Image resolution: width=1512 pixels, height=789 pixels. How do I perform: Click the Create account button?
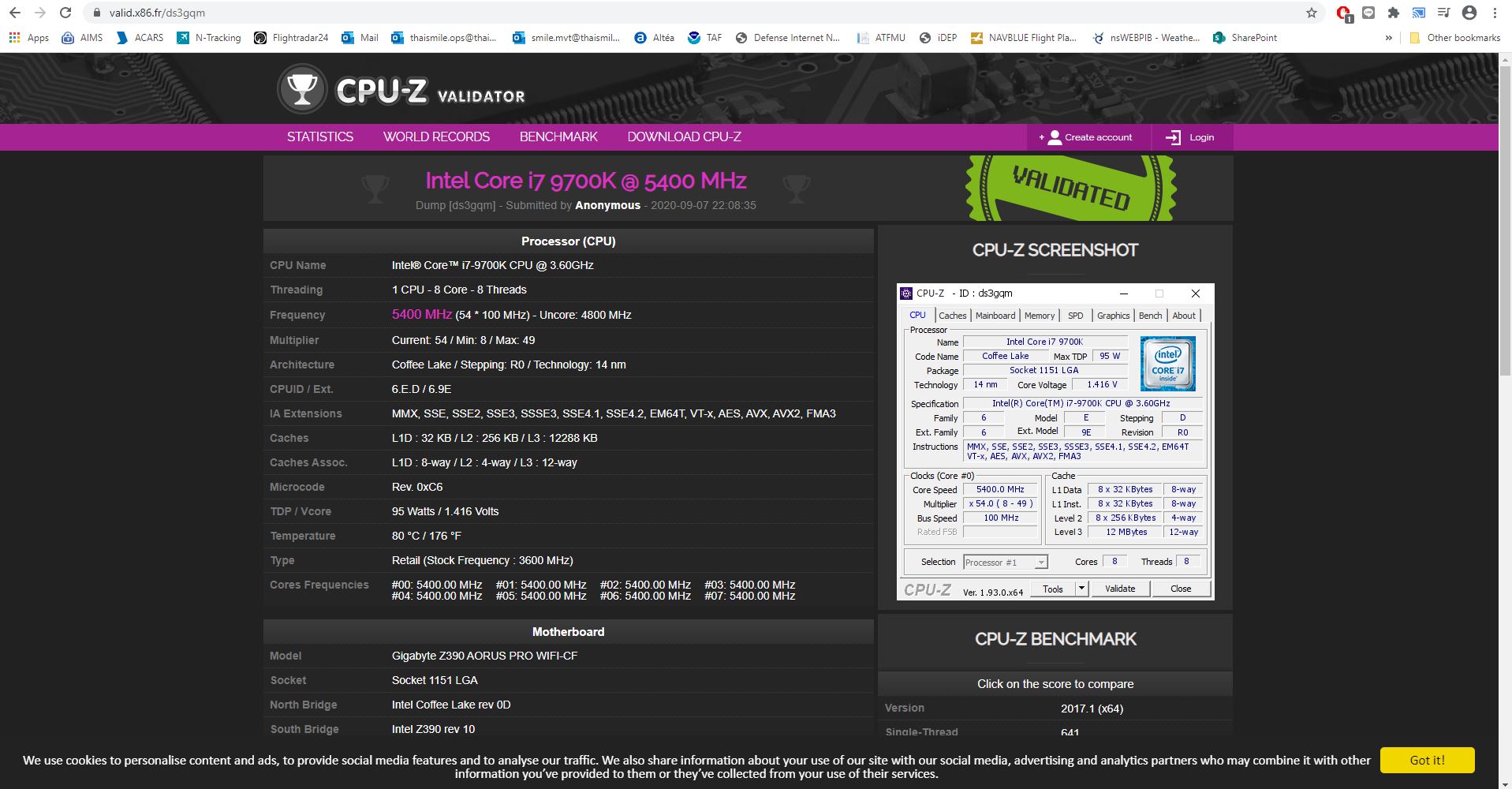(1088, 137)
